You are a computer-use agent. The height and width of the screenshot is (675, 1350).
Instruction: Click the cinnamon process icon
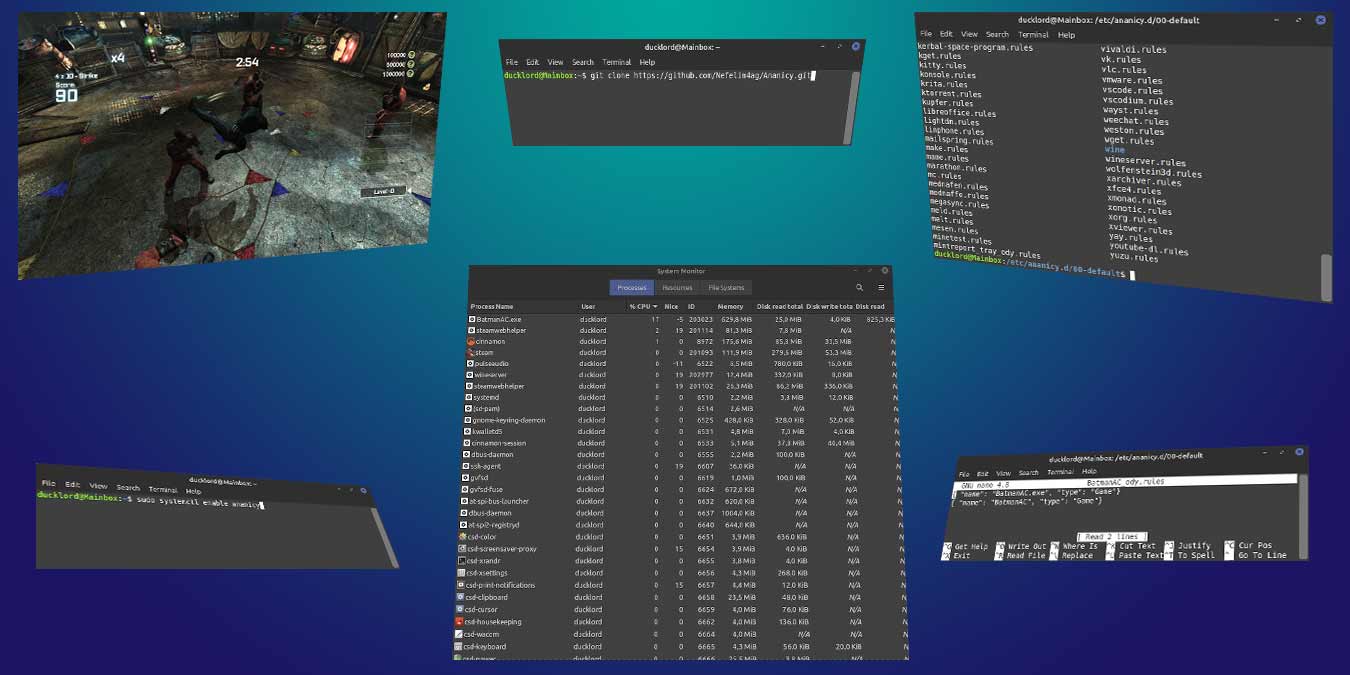471,341
